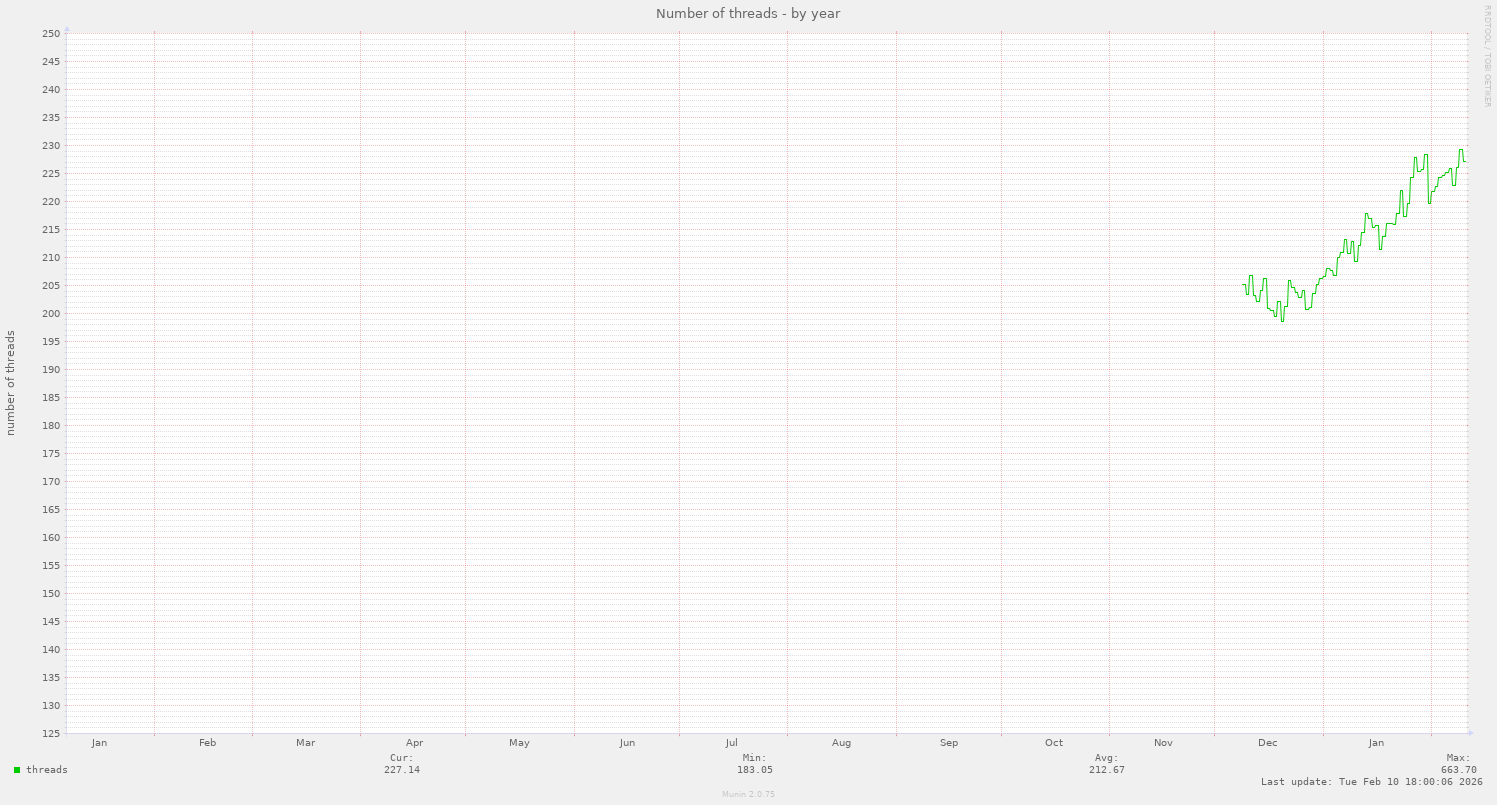Click the 250 tick label on y-axis
This screenshot has width=1497, height=805.
[x=51, y=34]
